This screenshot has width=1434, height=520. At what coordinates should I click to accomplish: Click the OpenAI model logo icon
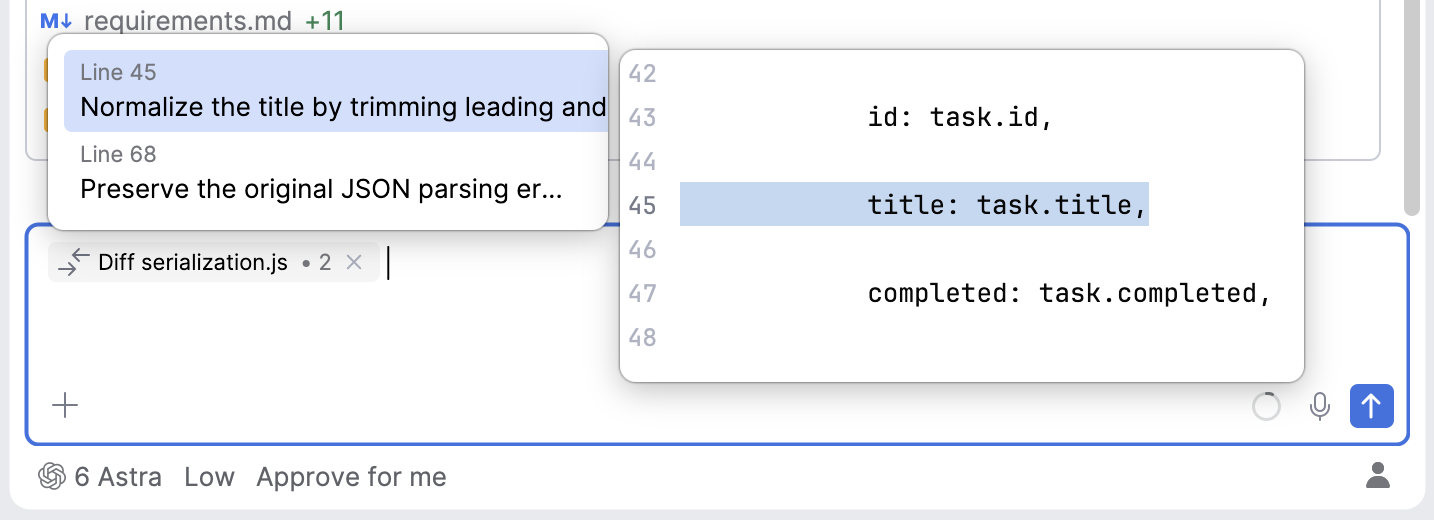52,477
